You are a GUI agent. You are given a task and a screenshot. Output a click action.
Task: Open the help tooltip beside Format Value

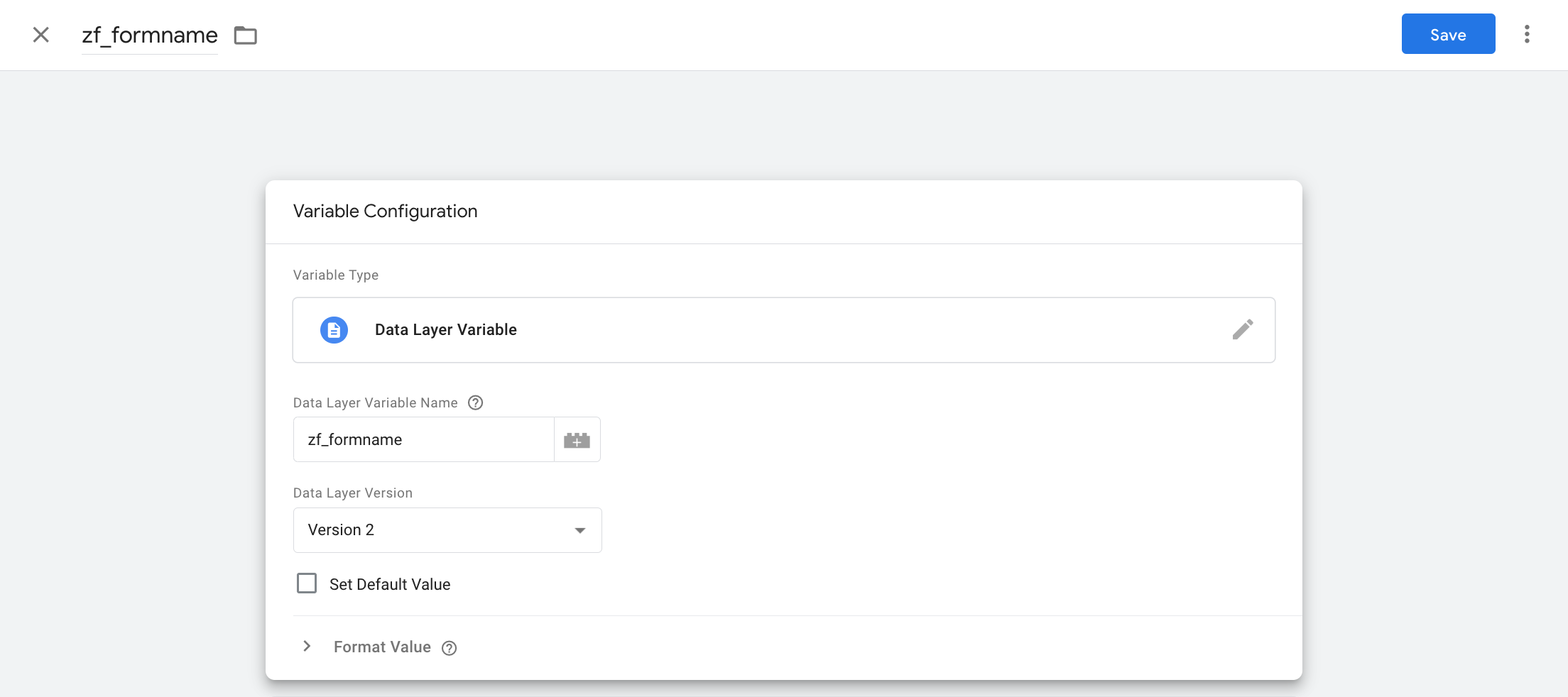coord(450,648)
